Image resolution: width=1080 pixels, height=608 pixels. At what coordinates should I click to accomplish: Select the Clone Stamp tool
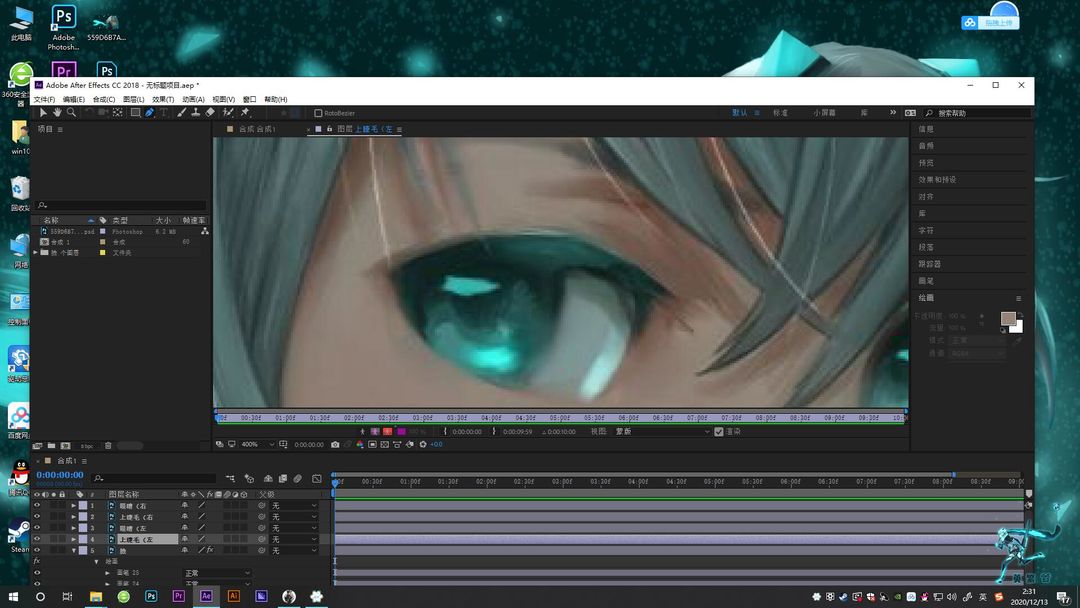[x=196, y=112]
